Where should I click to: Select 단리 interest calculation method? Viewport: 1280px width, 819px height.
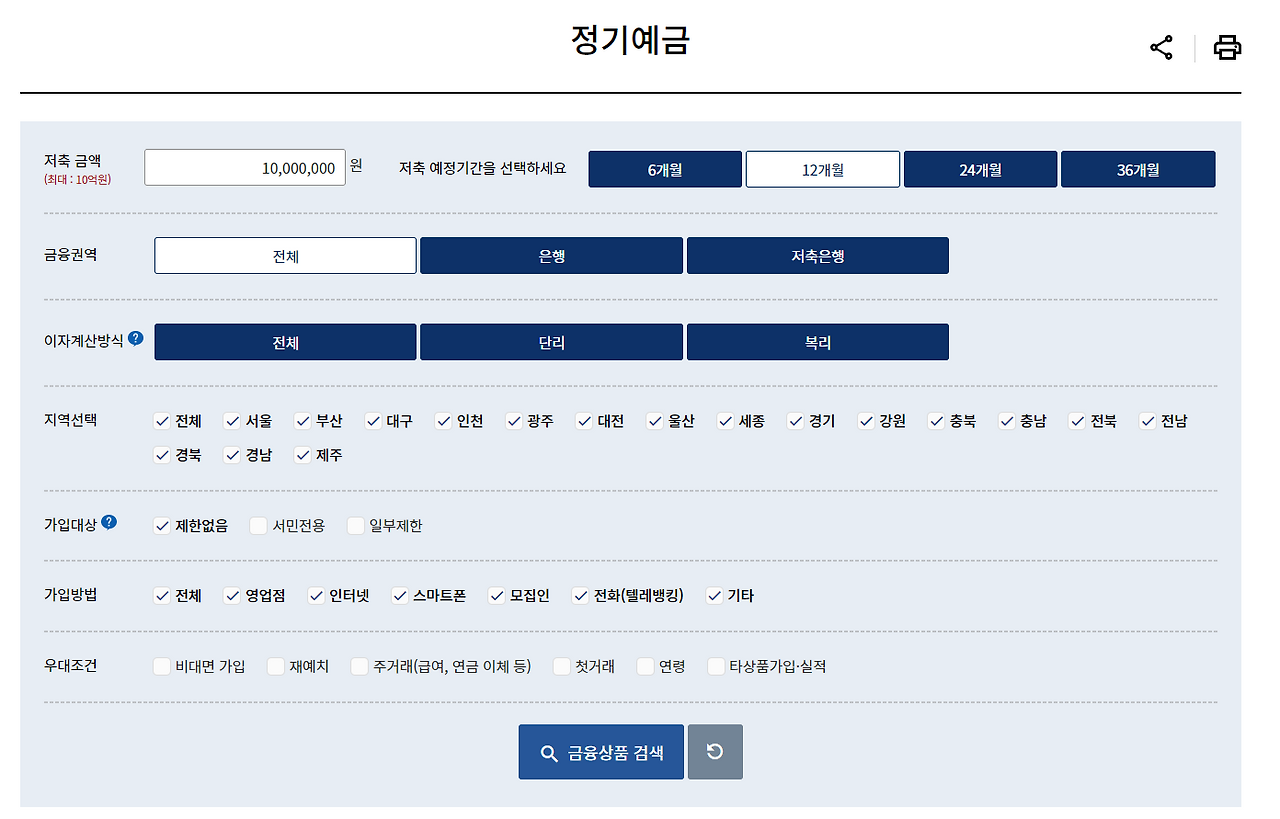[551, 342]
